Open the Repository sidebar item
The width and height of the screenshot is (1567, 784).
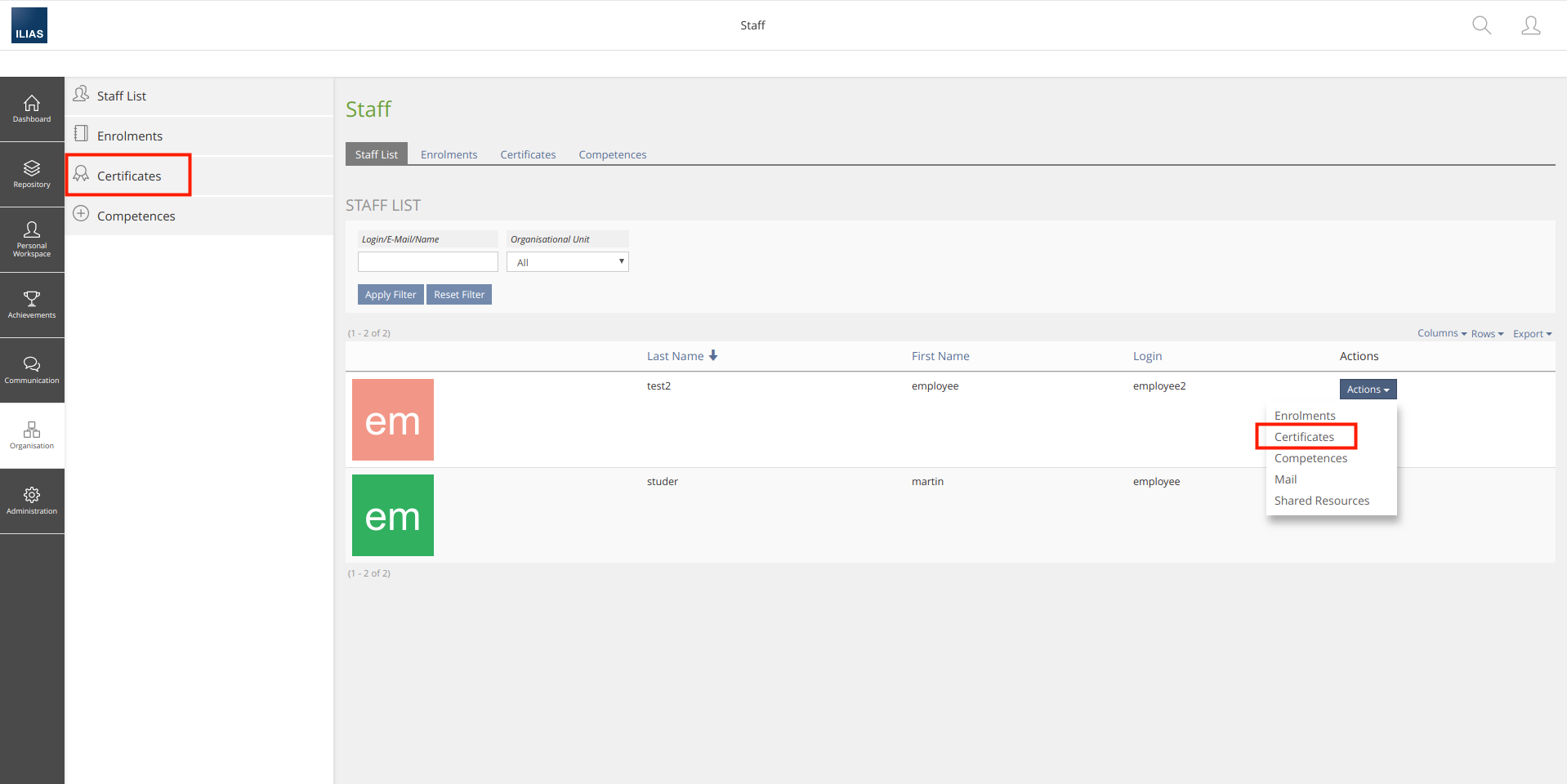pyautogui.click(x=32, y=175)
